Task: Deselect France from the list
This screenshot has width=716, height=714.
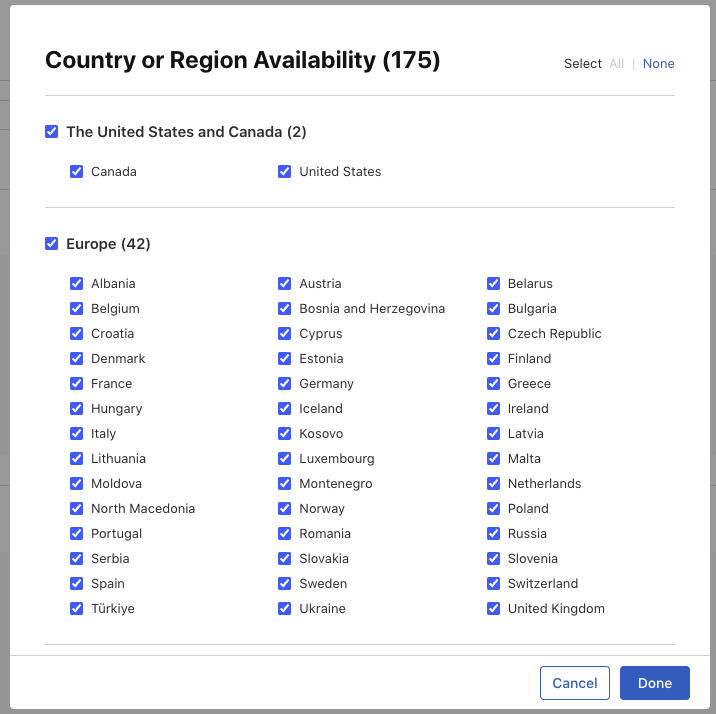Action: tap(77, 384)
